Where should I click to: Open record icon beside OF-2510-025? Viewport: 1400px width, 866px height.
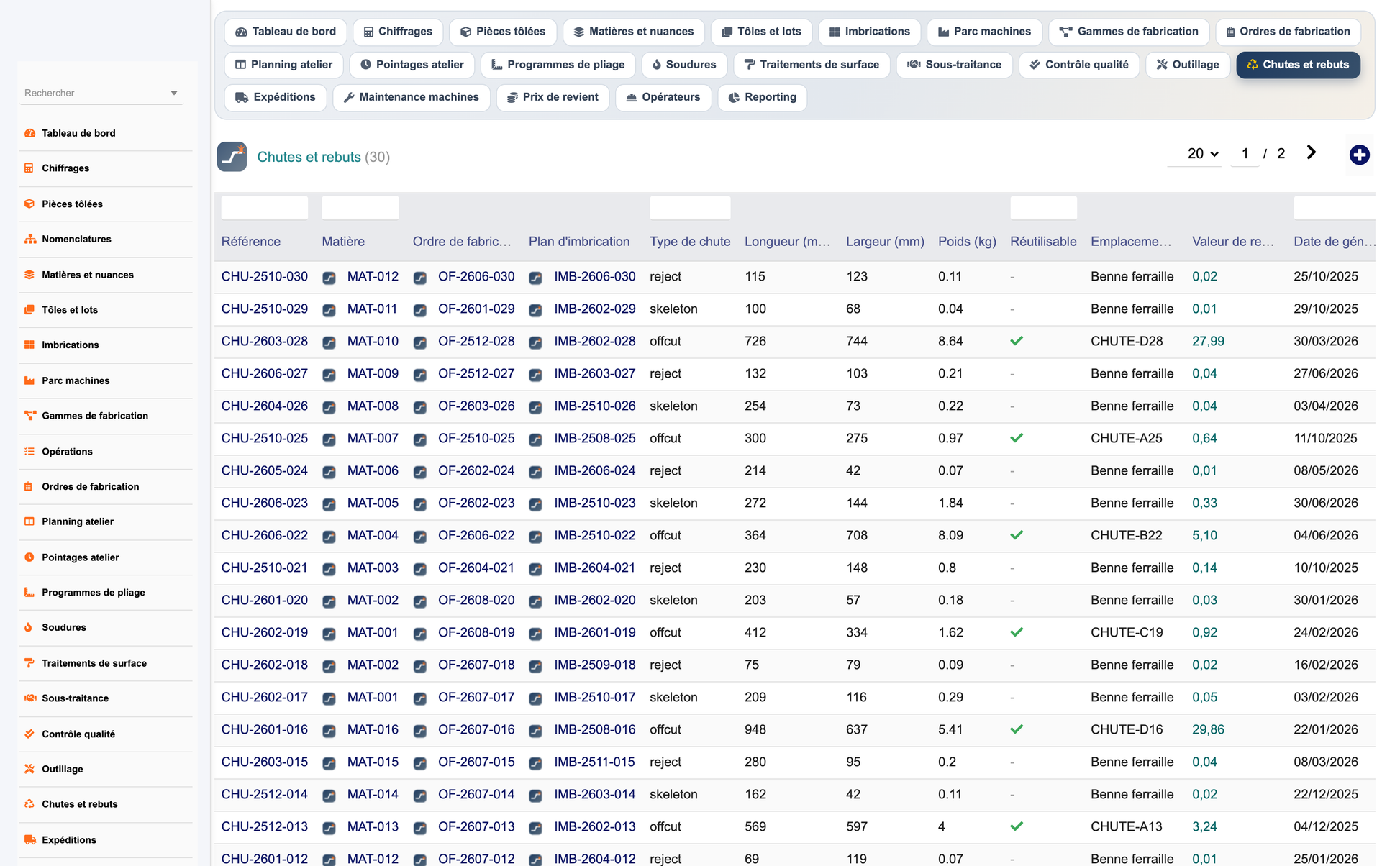click(420, 439)
